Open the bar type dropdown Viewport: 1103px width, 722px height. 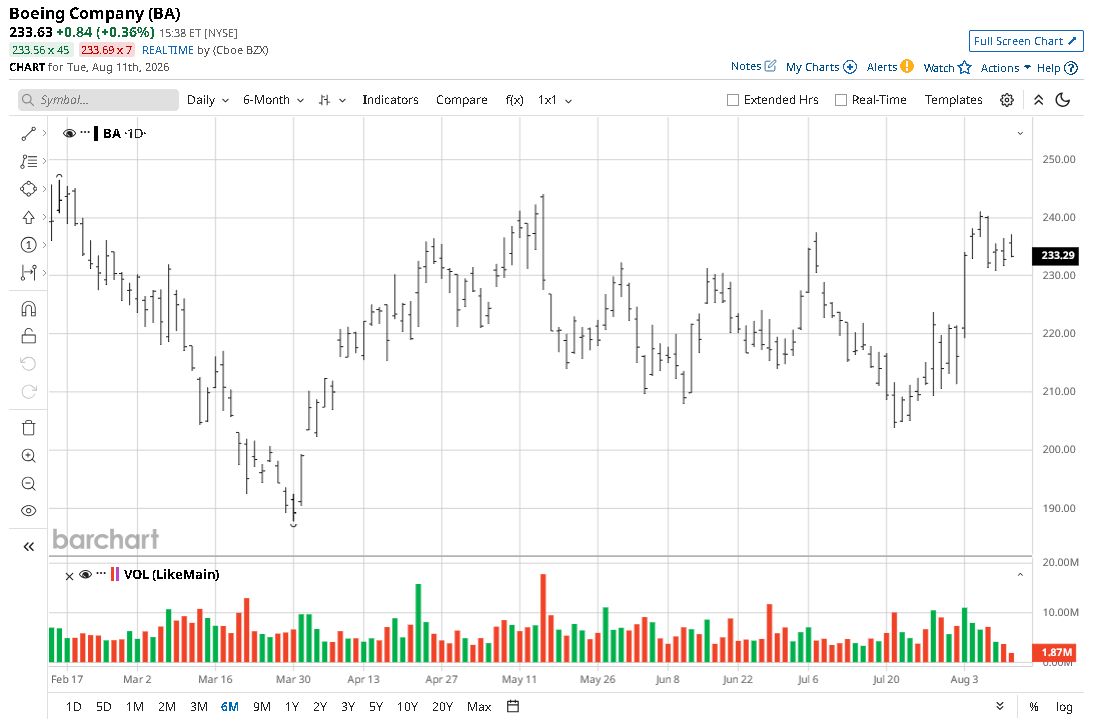point(332,100)
